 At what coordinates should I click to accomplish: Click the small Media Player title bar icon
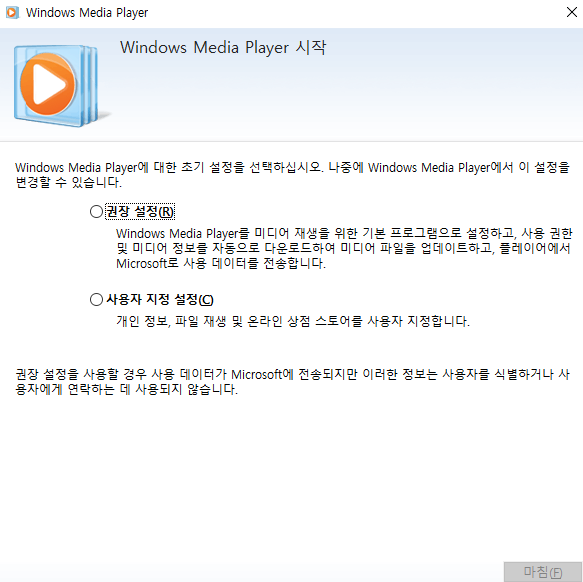(12, 13)
